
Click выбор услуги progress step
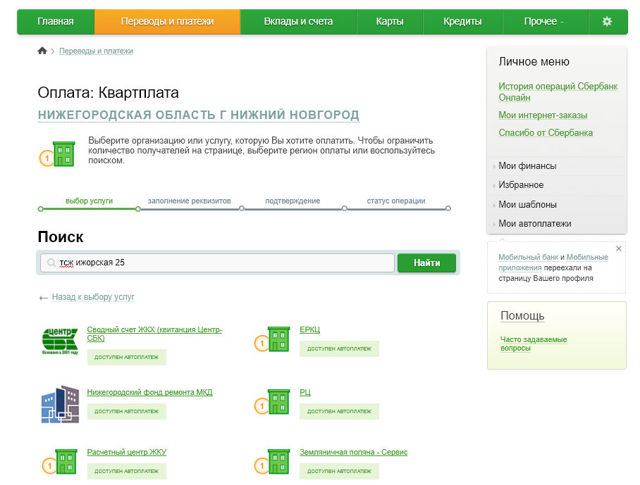(x=89, y=201)
